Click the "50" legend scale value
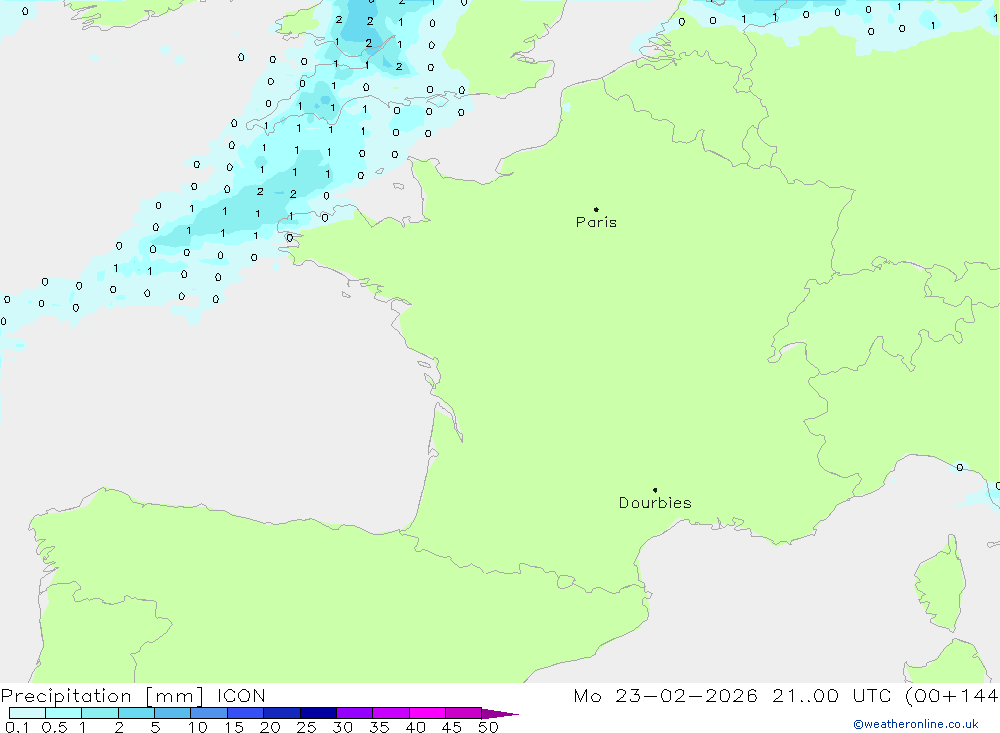The height and width of the screenshot is (733, 1000). (x=489, y=727)
